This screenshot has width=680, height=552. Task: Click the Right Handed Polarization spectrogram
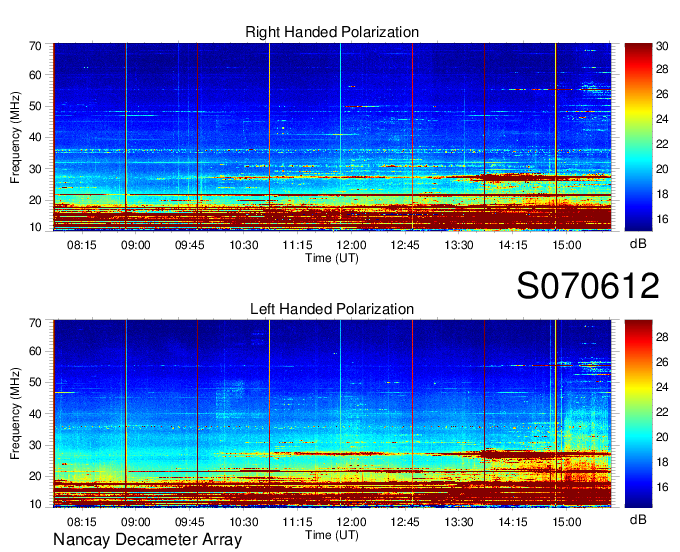click(332, 137)
